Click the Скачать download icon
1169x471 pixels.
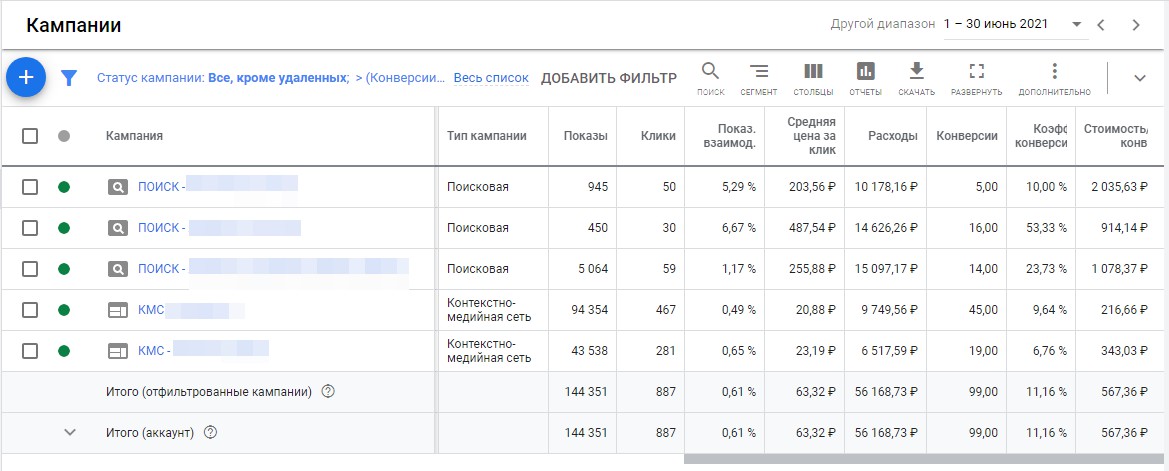pyautogui.click(x=916, y=72)
